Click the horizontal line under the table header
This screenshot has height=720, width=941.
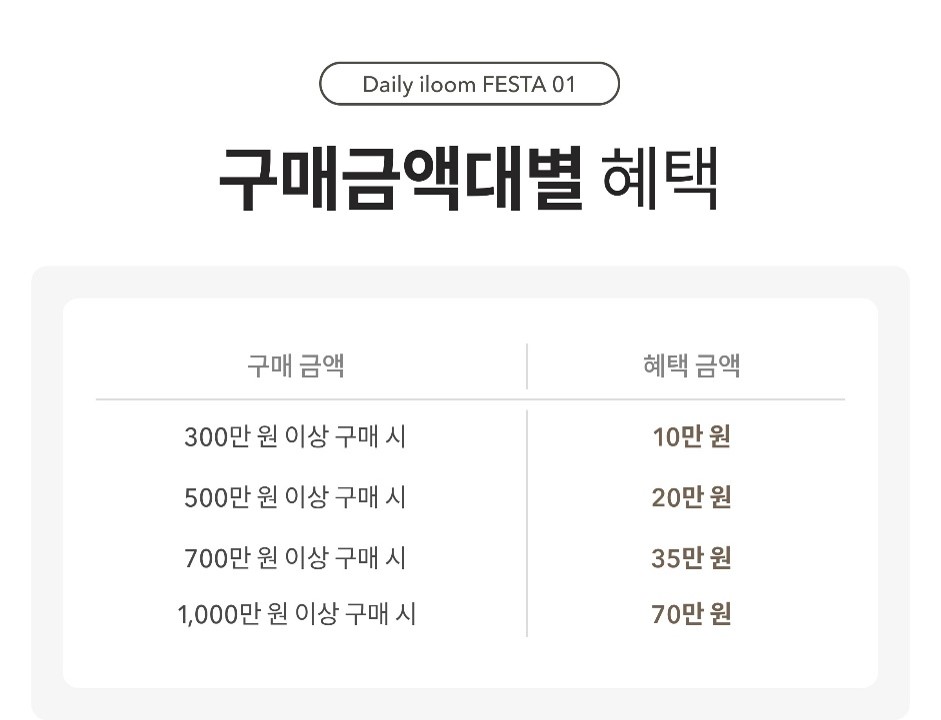[300, 399]
